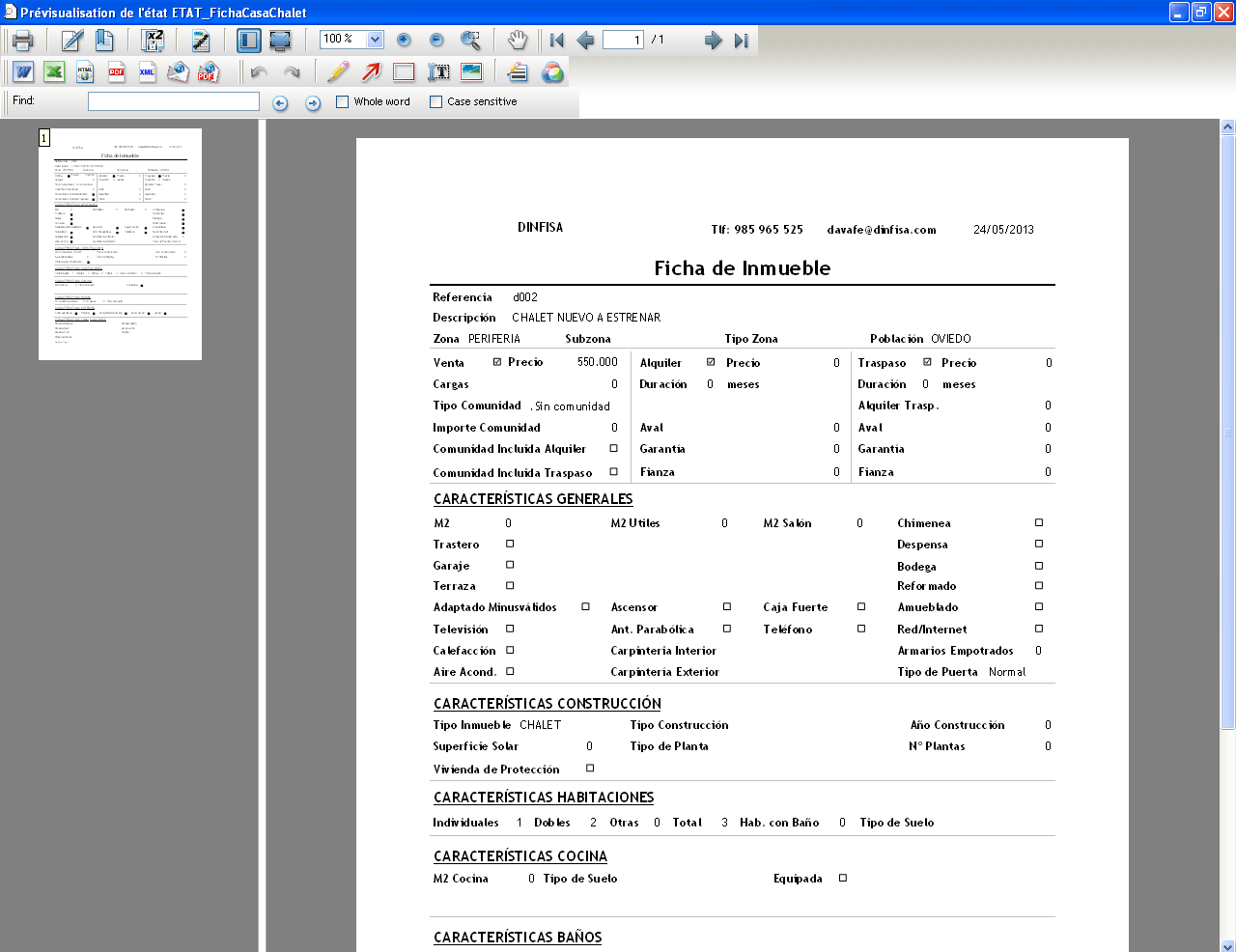Click the 'CARACTERÍSTICAS CONSTRUCCIÓN' heading

pos(548,704)
